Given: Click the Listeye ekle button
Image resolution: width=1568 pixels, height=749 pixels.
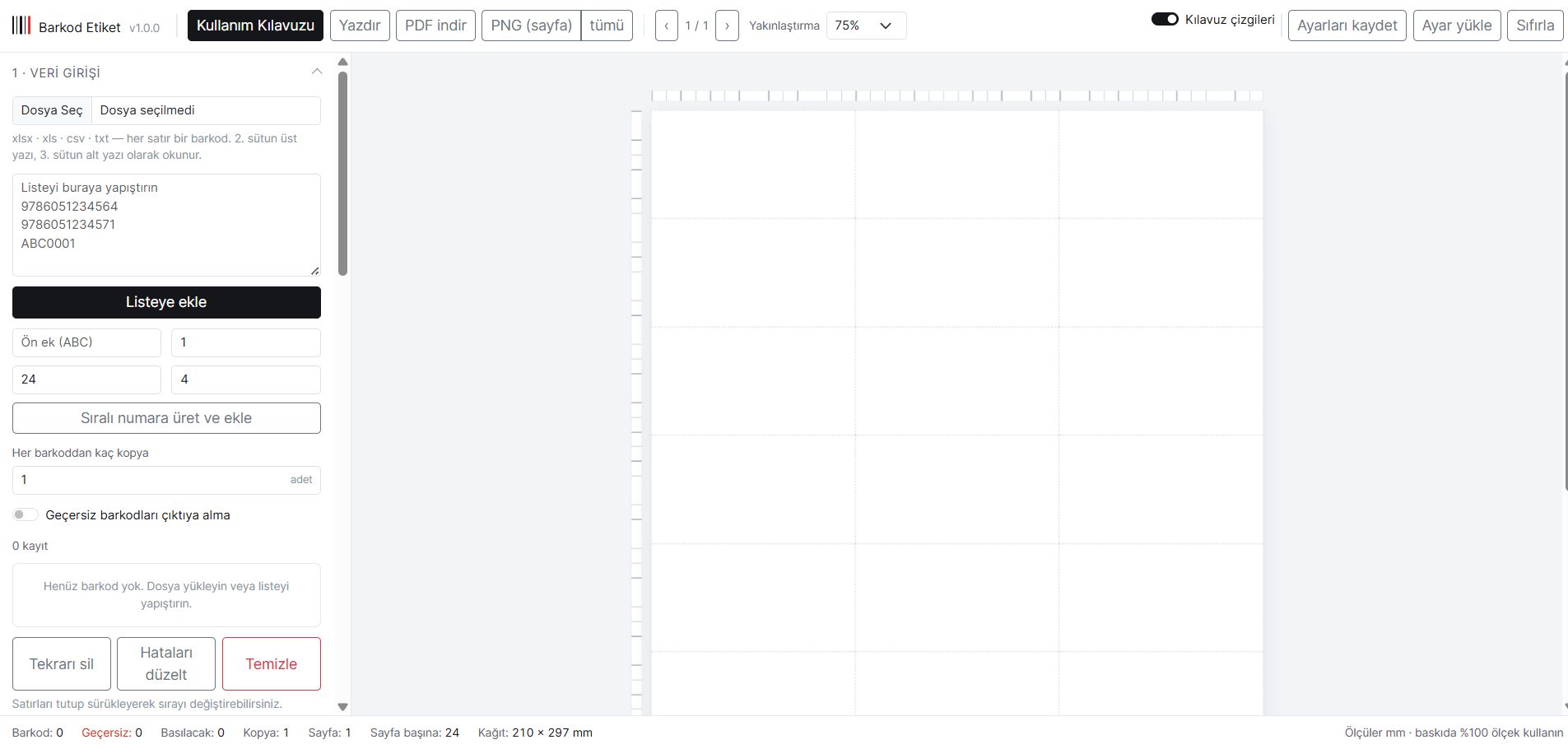Looking at the screenshot, I should point(166,302).
